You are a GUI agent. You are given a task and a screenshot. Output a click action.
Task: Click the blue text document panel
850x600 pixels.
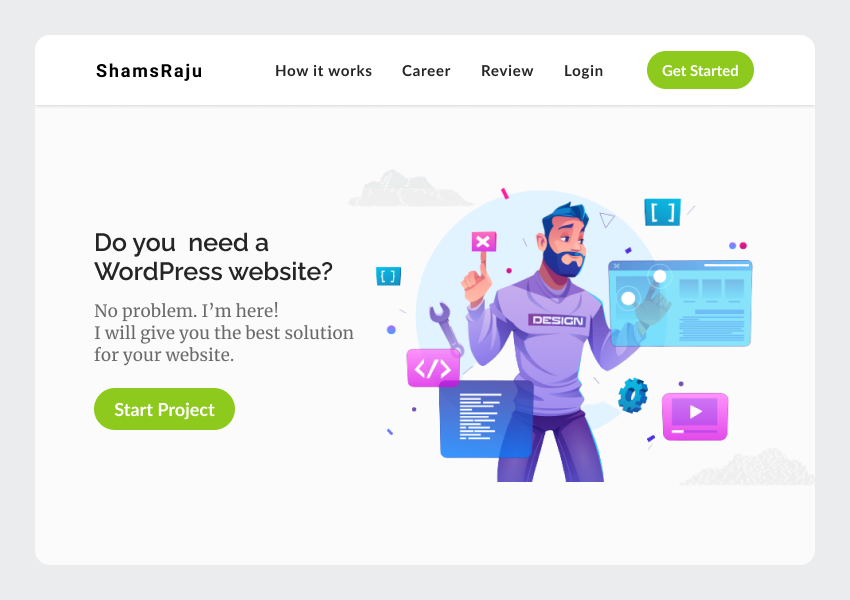(486, 418)
